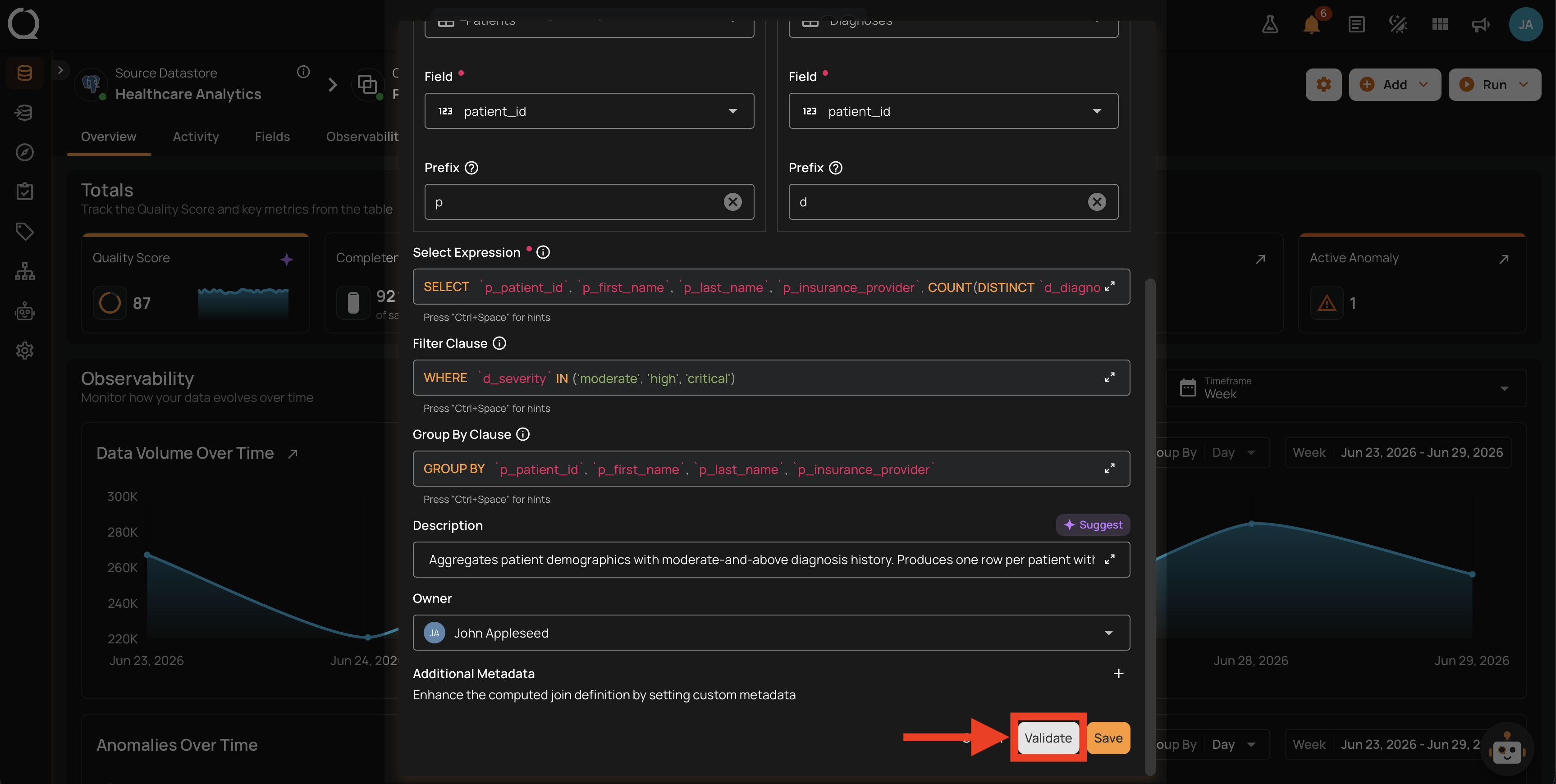Switch to the Activity tab
Image resolution: width=1556 pixels, height=784 pixels.
pos(196,137)
